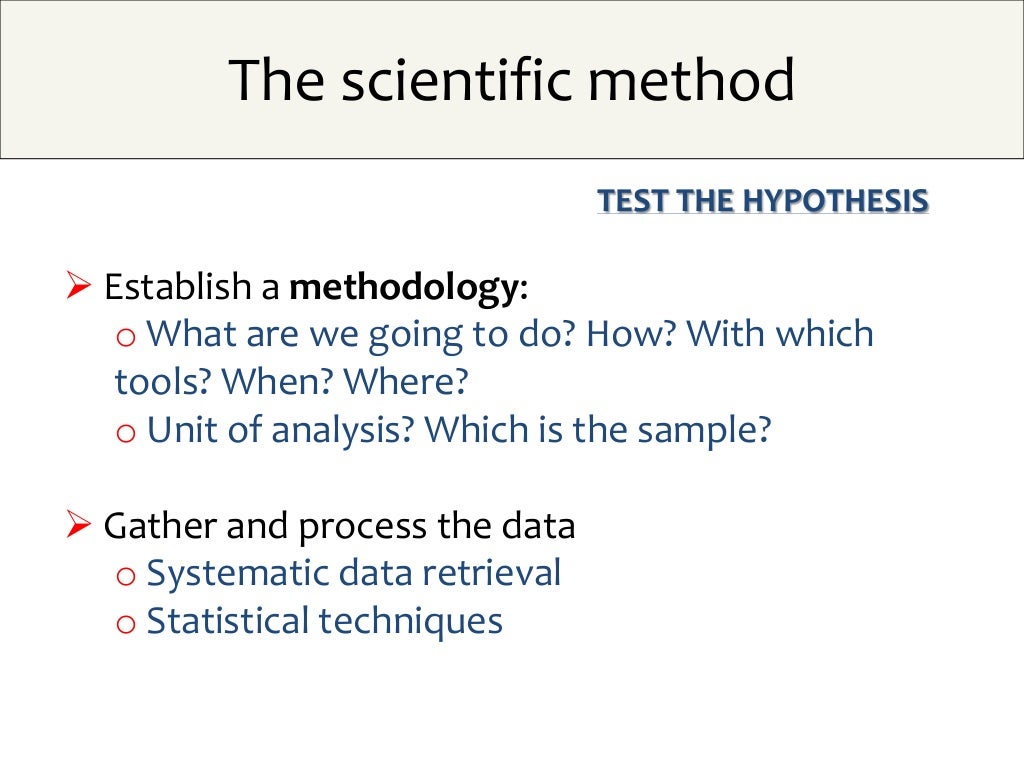The width and height of the screenshot is (1024, 768).
Task: Click the text Statistical techniques
Action: (x=325, y=621)
